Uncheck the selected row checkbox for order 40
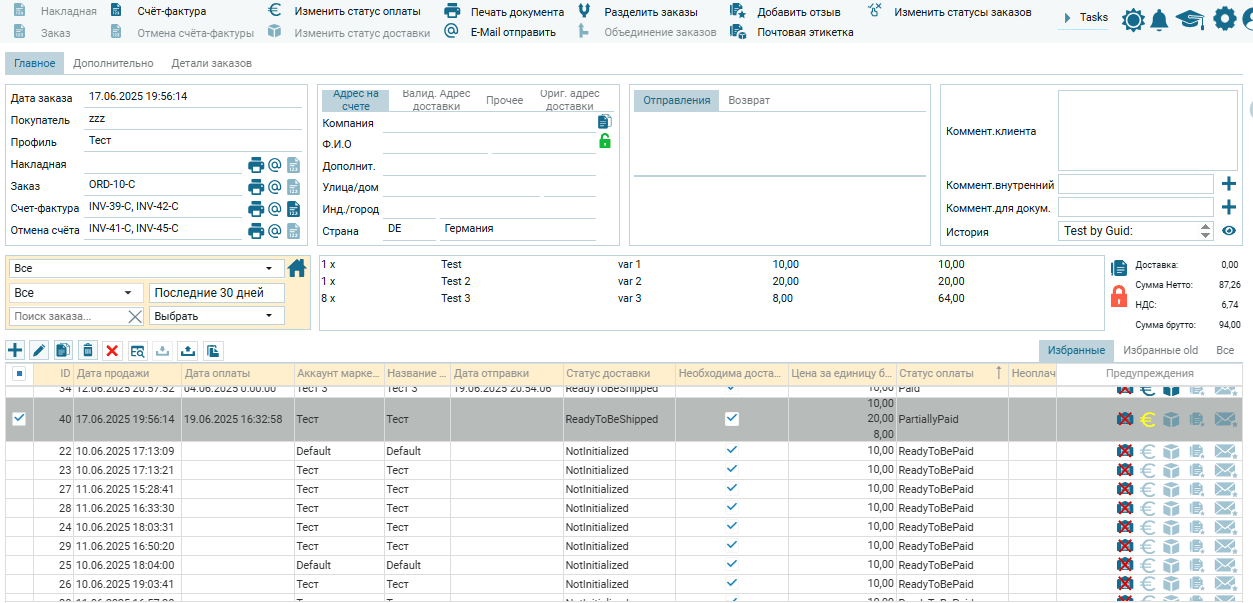 click(19, 419)
